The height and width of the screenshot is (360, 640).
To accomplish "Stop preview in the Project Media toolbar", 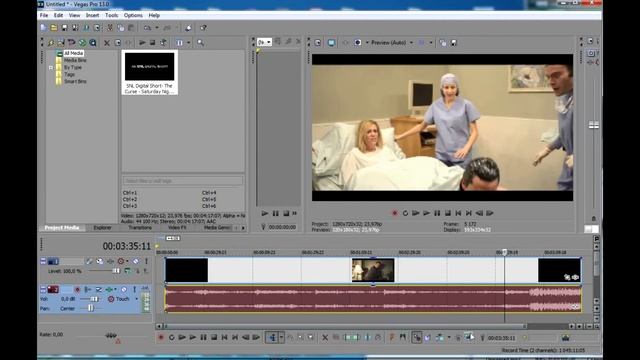I will click(x=152, y=42).
